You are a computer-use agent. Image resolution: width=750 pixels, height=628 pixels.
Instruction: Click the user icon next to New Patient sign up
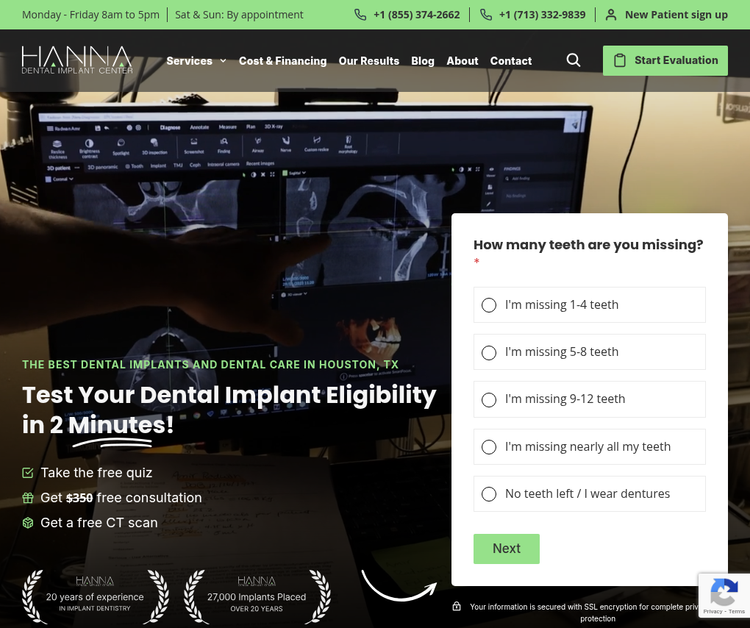611,15
